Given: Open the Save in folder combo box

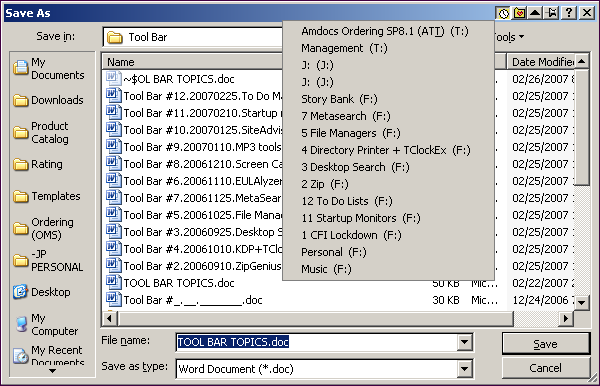Looking at the screenshot, I should click(x=193, y=37).
